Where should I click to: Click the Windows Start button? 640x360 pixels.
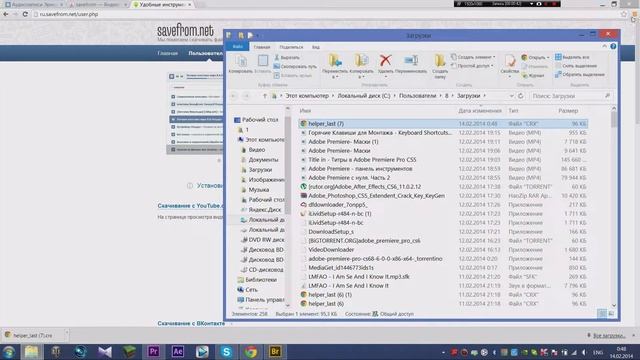pyautogui.click(x=9, y=352)
